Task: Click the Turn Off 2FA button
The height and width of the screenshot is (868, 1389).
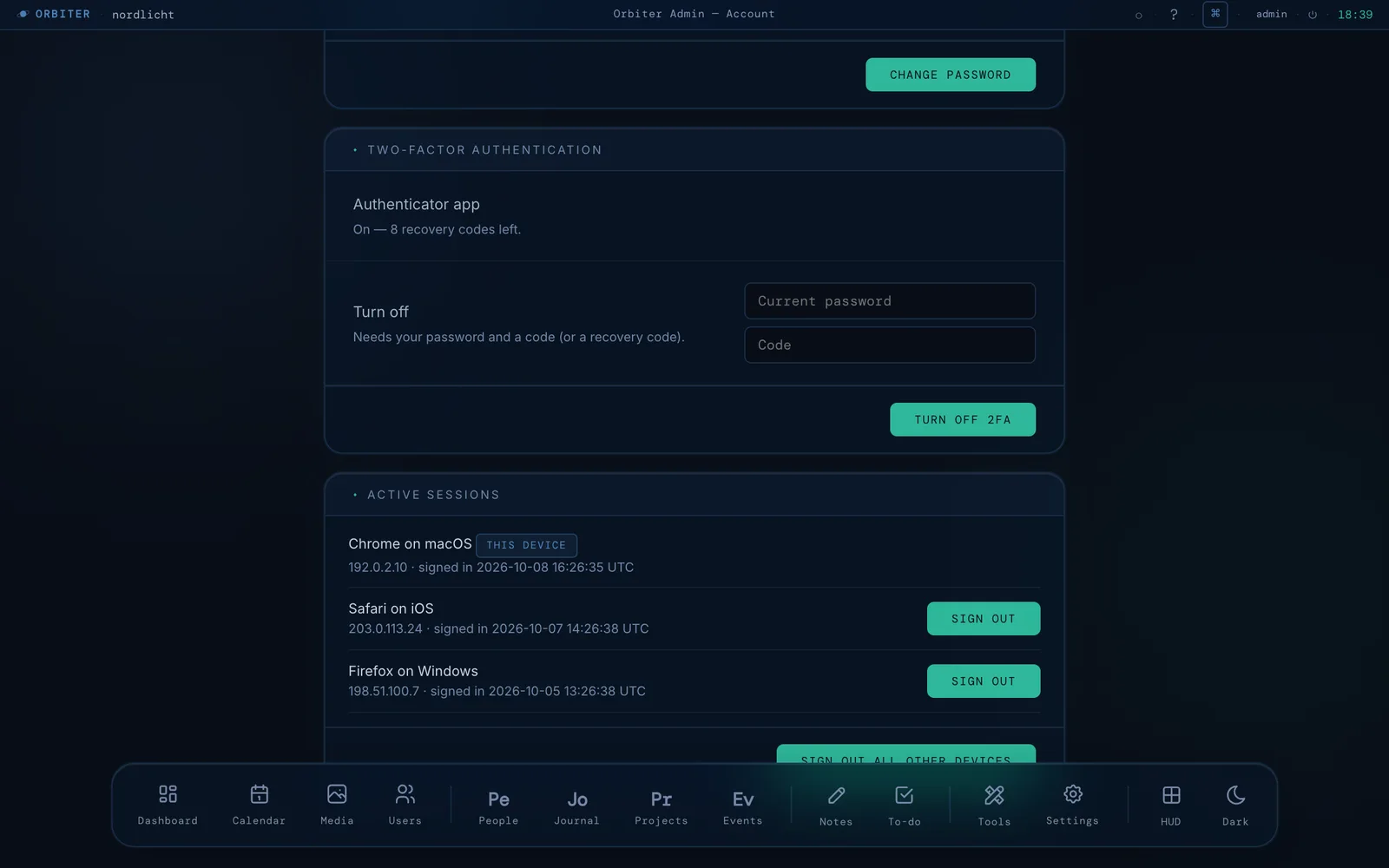Action: coord(963,419)
